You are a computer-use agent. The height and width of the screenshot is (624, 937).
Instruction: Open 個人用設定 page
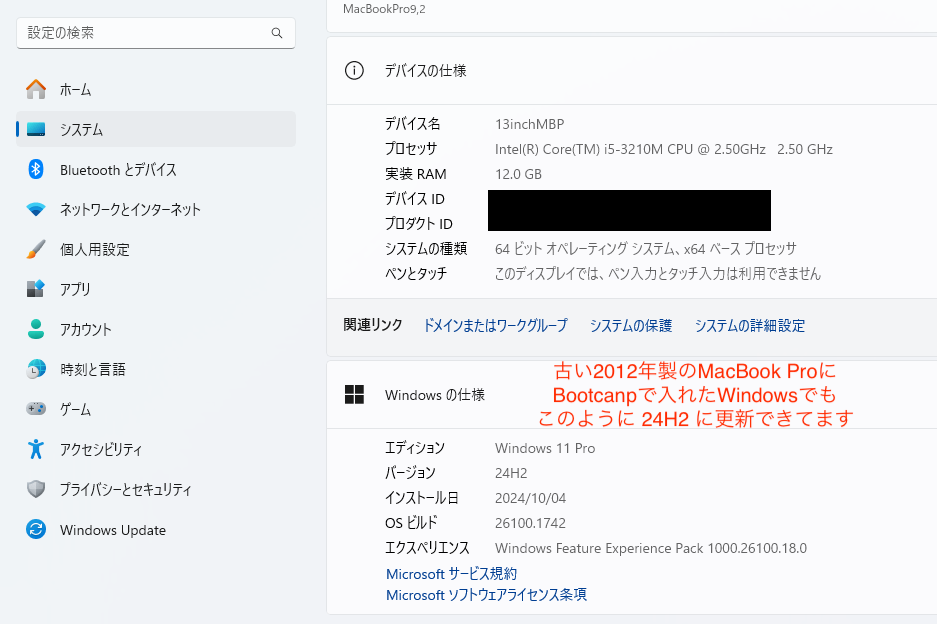point(156,249)
